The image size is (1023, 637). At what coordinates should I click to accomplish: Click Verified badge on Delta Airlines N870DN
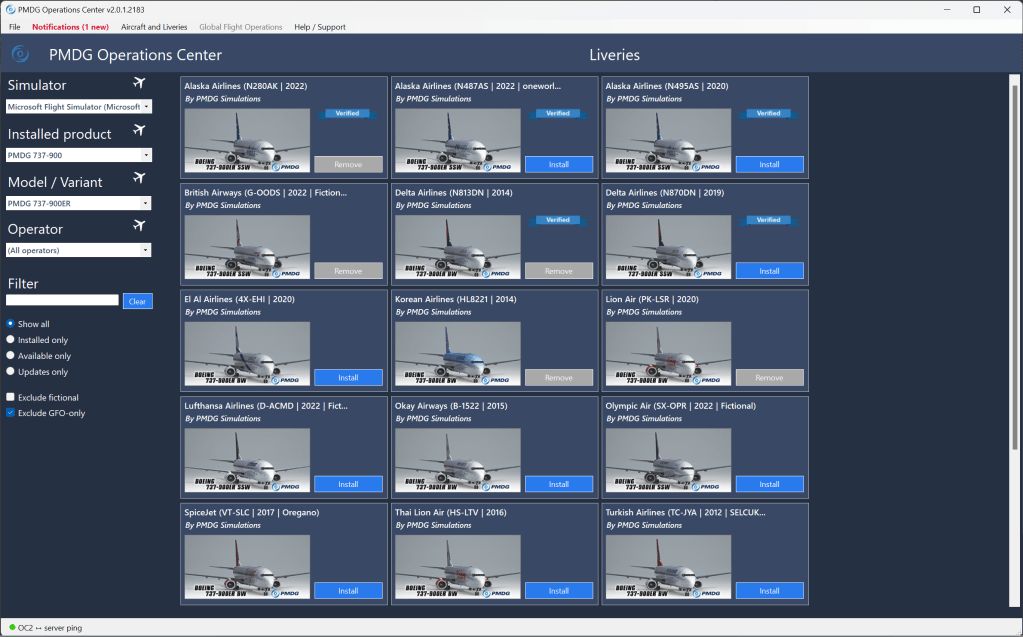[768, 220]
